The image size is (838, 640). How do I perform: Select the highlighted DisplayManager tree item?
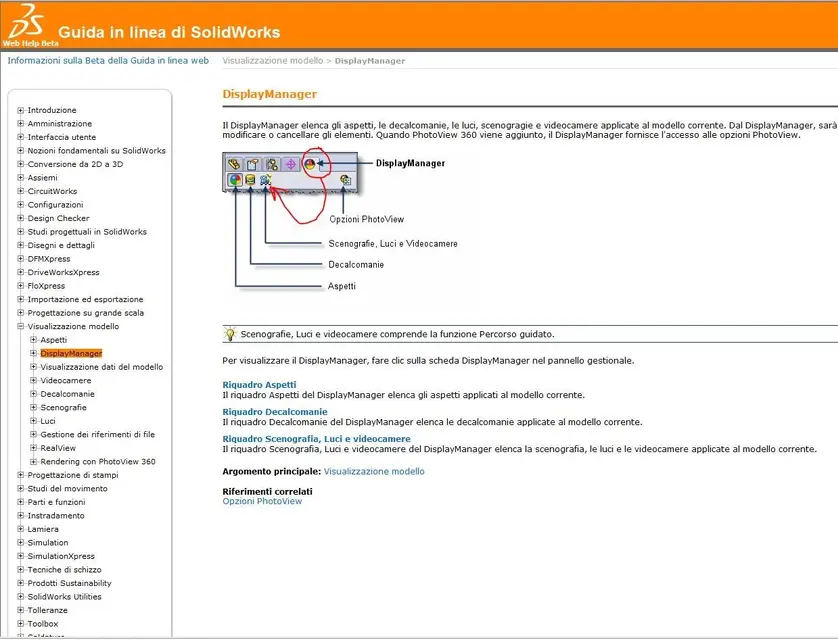(71, 353)
